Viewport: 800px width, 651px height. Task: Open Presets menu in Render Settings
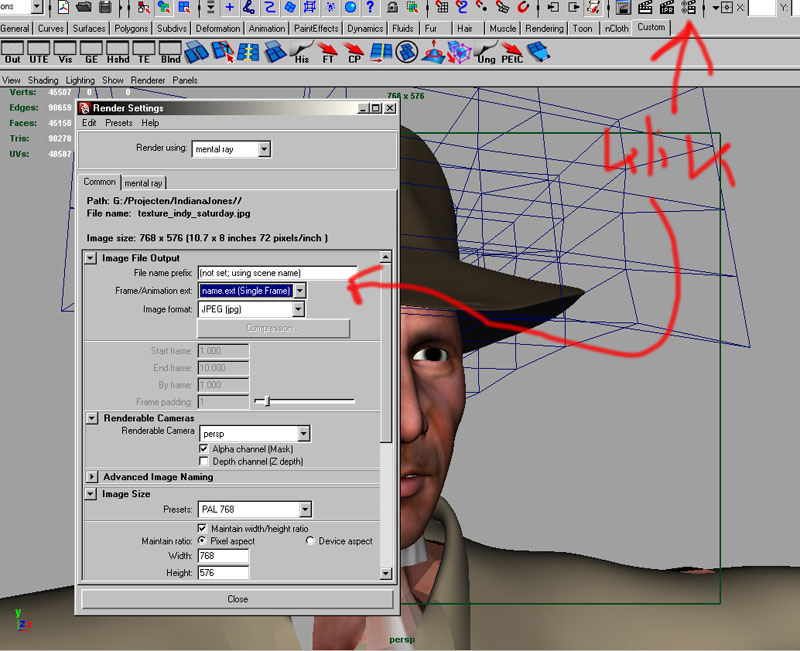(x=119, y=122)
